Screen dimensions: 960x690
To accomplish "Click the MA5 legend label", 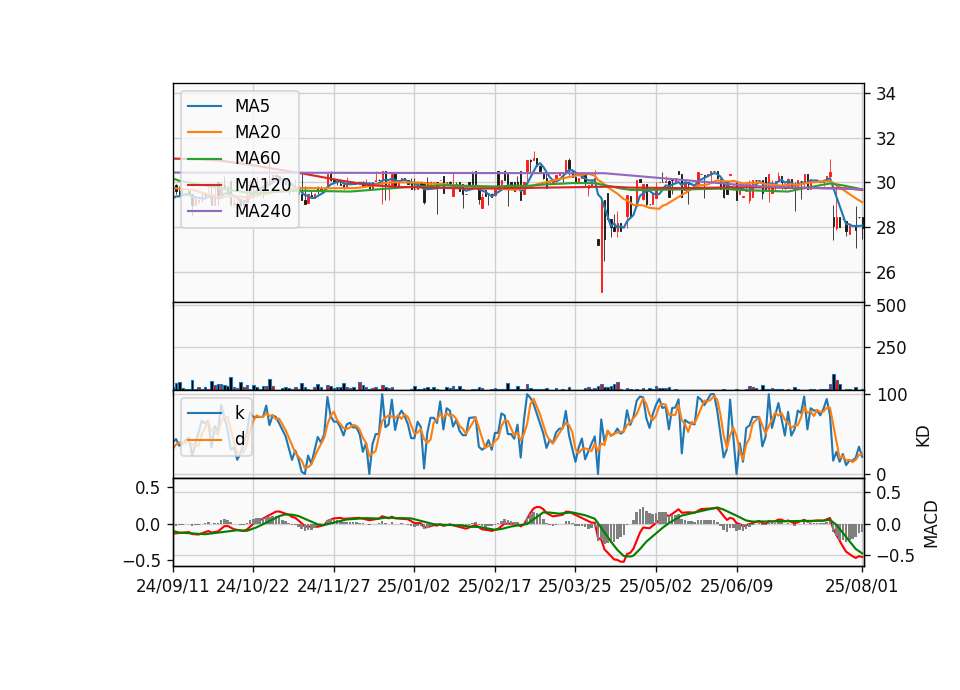I will click(252, 106).
